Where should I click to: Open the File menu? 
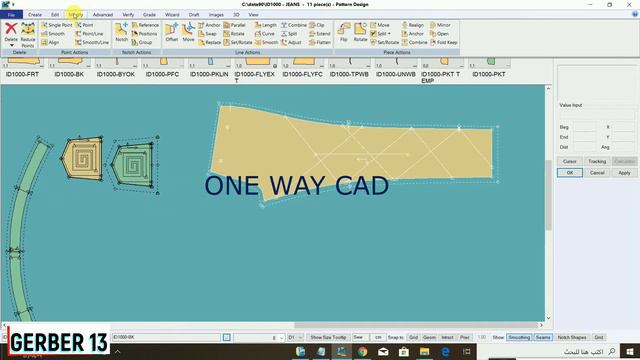[11, 15]
